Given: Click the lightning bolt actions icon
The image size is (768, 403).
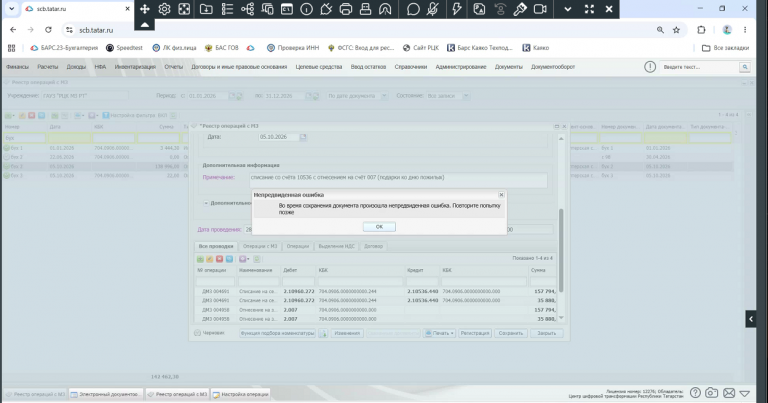Looking at the screenshot, I should 456,9.
